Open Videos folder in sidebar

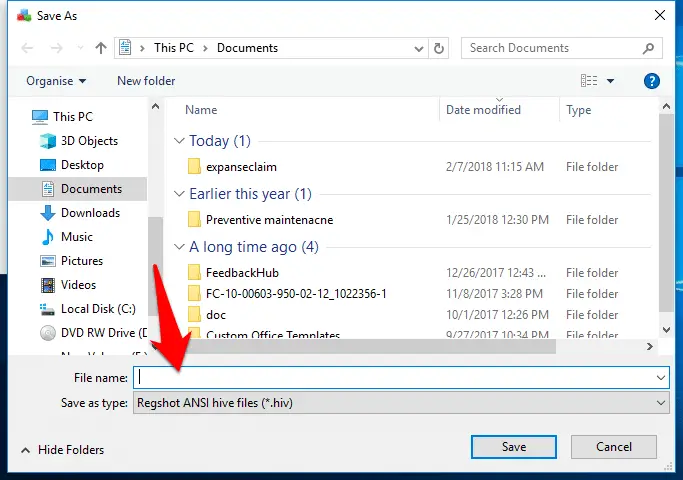tap(68, 284)
